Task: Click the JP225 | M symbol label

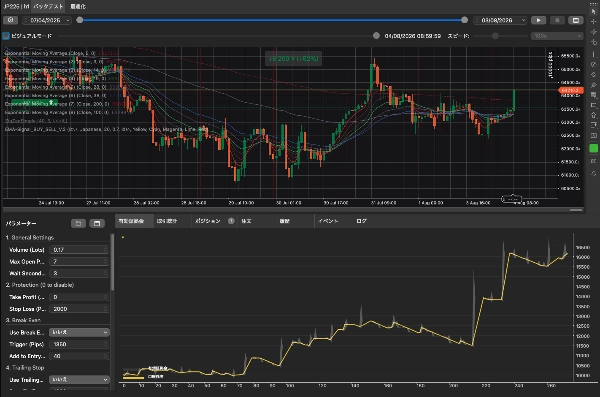Action: click(16, 6)
